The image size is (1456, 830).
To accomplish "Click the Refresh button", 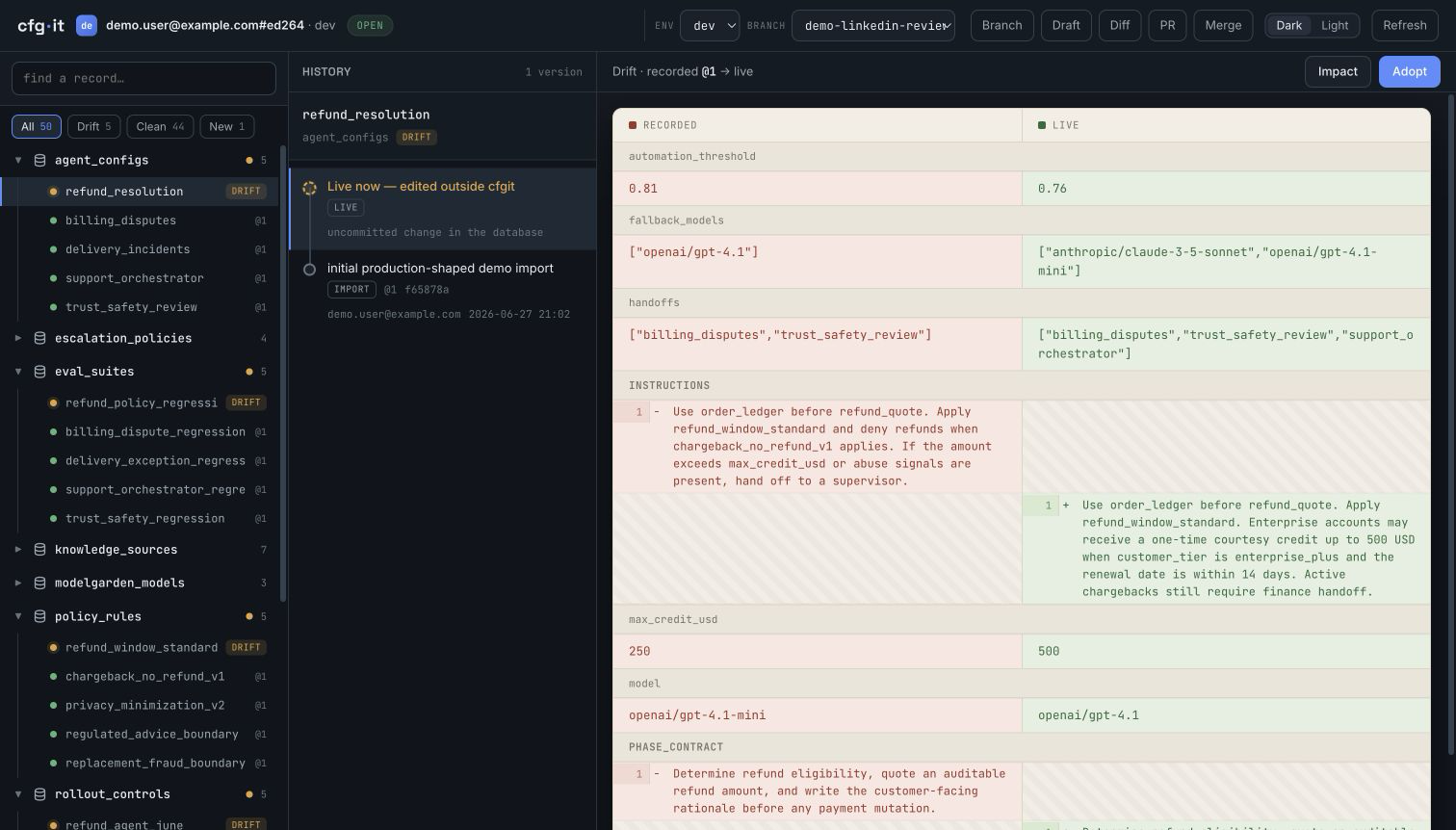I will click(1404, 25).
